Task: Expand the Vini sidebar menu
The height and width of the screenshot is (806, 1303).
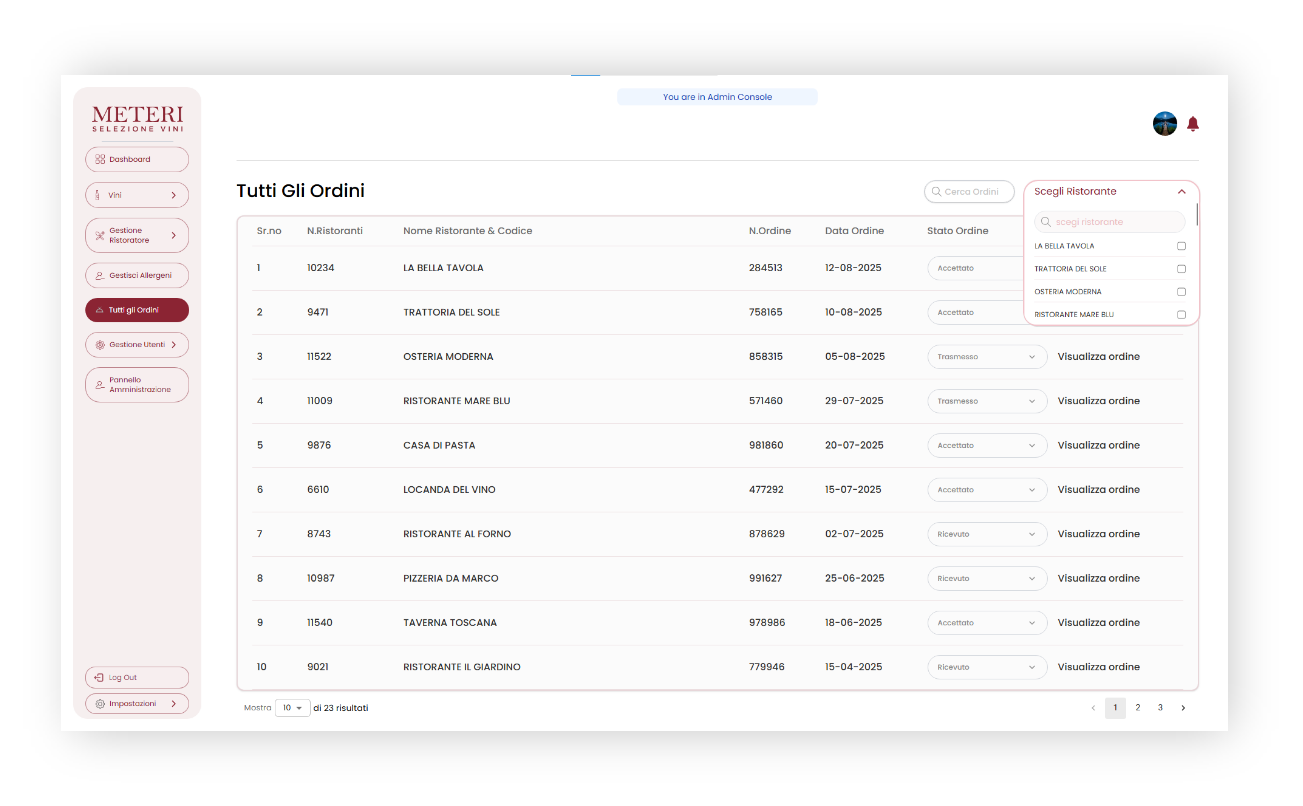Action: pos(137,195)
